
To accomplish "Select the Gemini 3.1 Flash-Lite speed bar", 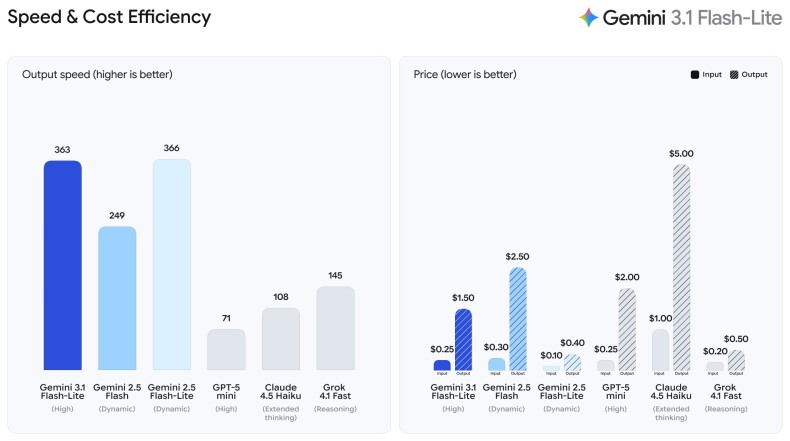I will pyautogui.click(x=62, y=265).
